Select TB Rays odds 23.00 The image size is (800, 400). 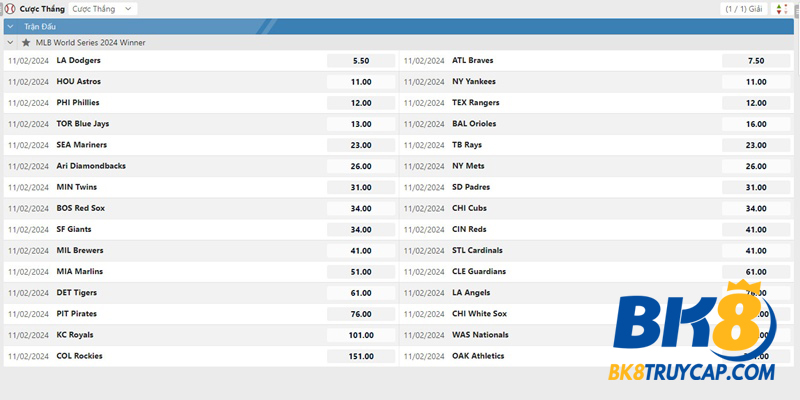tap(756, 145)
